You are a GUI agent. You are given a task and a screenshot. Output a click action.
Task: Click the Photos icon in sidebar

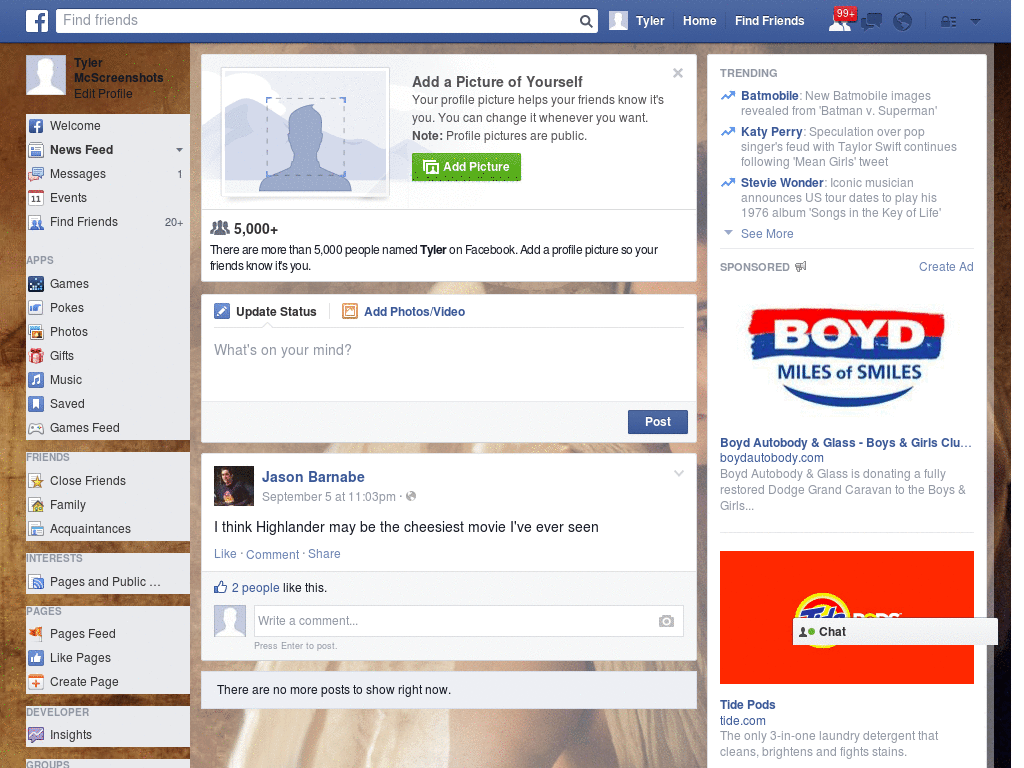coord(36,332)
